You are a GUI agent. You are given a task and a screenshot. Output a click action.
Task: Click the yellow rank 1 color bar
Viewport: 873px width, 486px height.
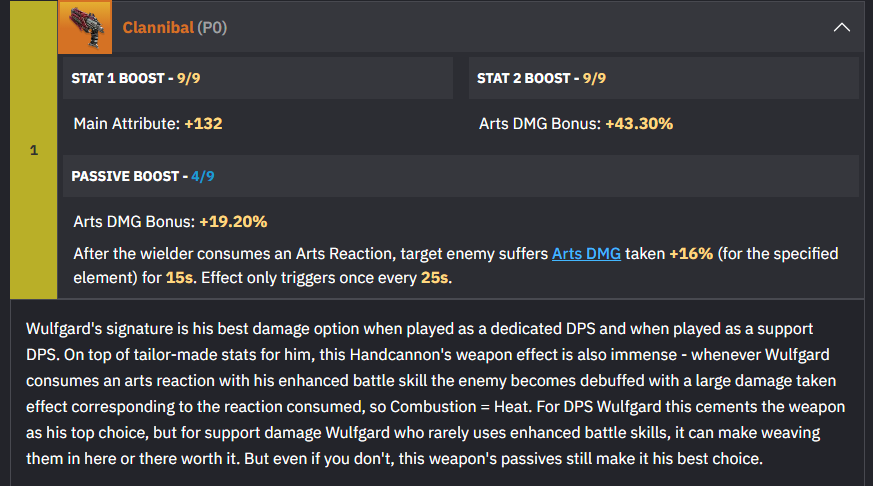[x=33, y=149]
